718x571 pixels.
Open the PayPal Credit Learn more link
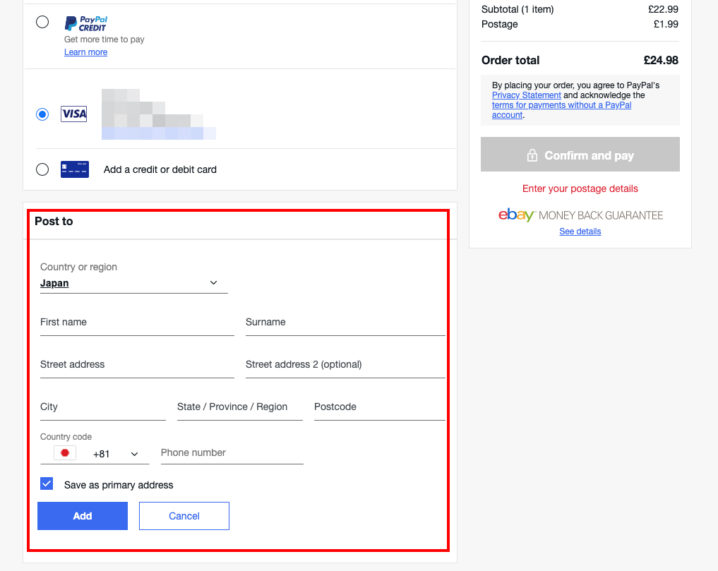(86, 52)
